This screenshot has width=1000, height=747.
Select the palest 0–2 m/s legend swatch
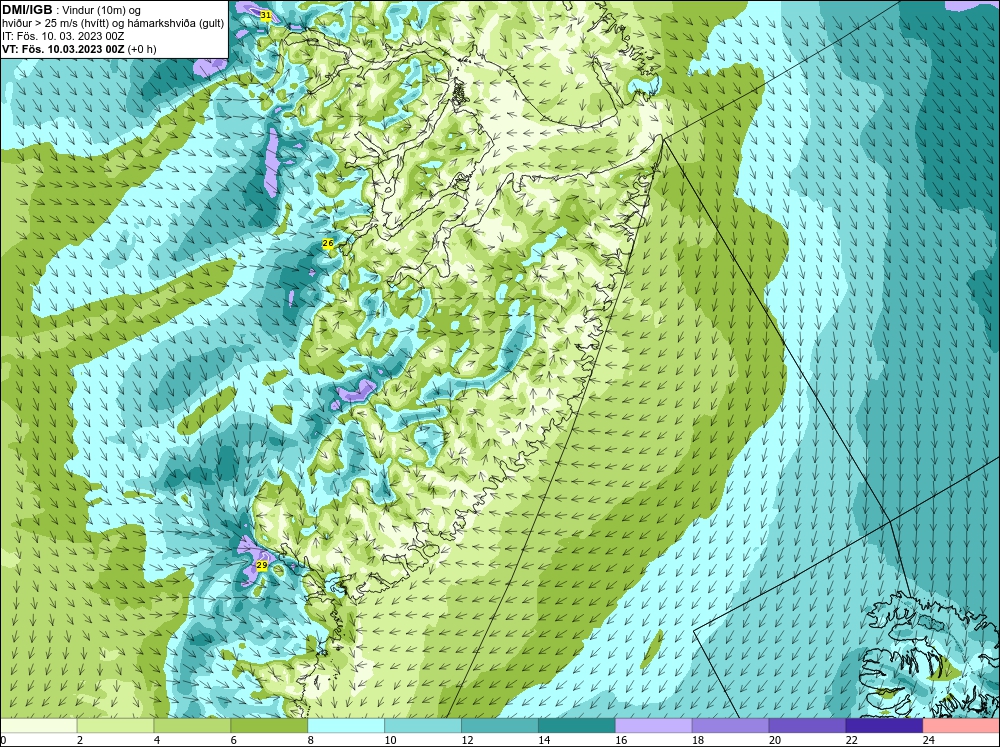[39, 726]
